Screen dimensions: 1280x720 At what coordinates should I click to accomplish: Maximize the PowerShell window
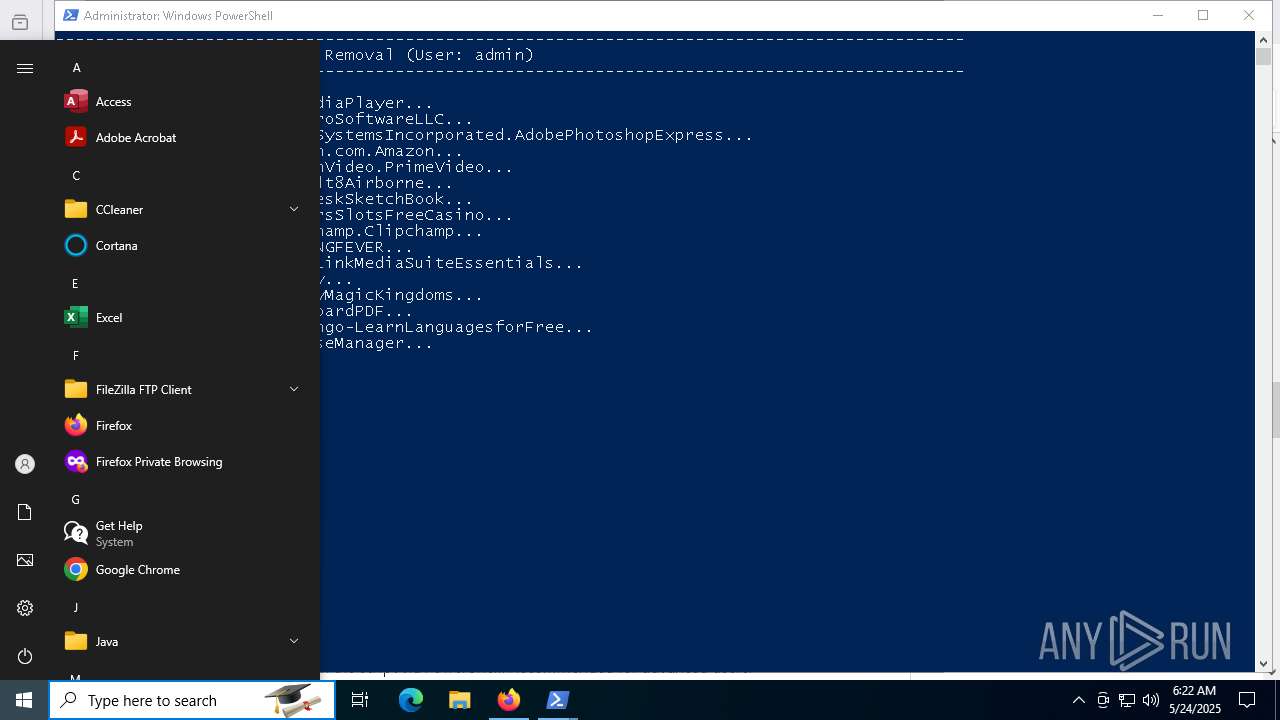pyautogui.click(x=1203, y=15)
